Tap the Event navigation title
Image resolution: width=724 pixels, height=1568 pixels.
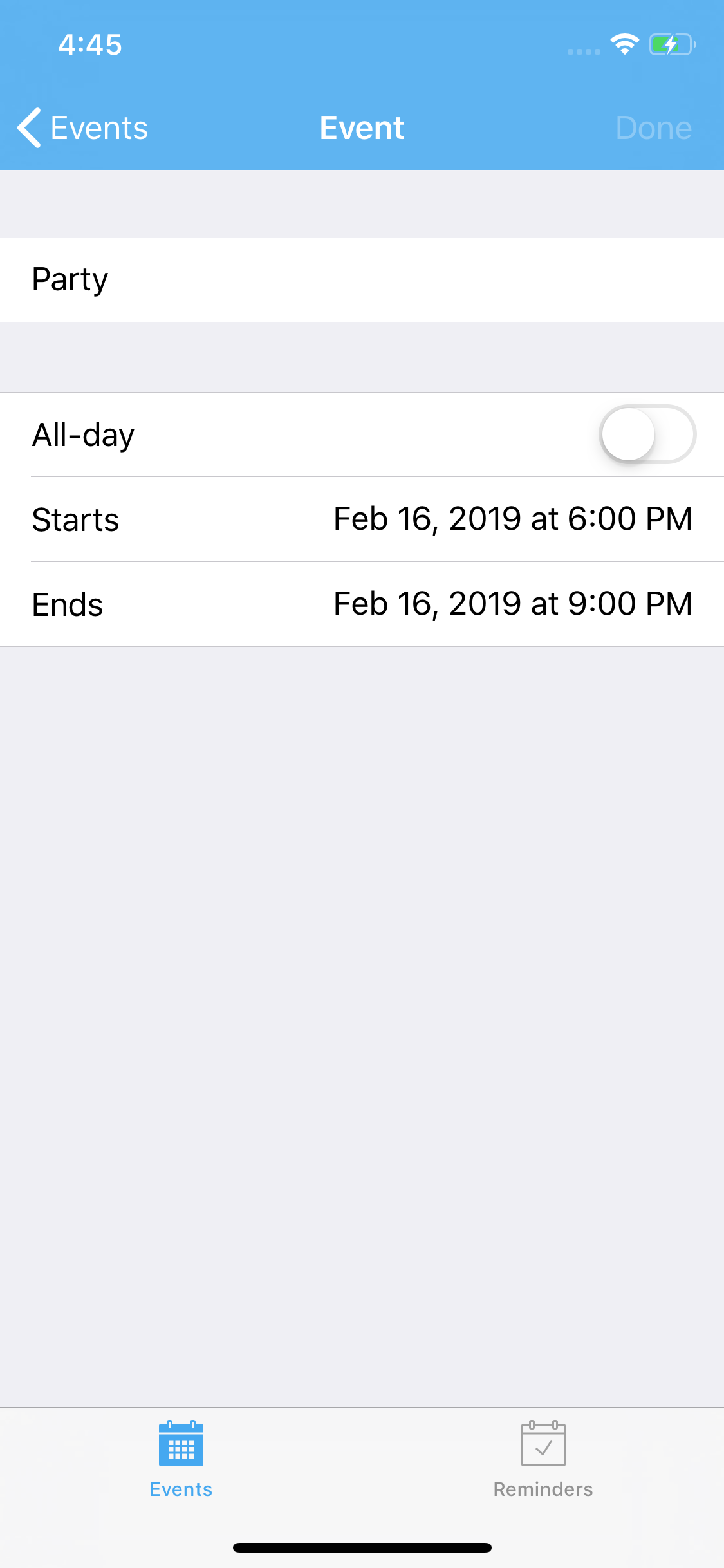[362, 128]
